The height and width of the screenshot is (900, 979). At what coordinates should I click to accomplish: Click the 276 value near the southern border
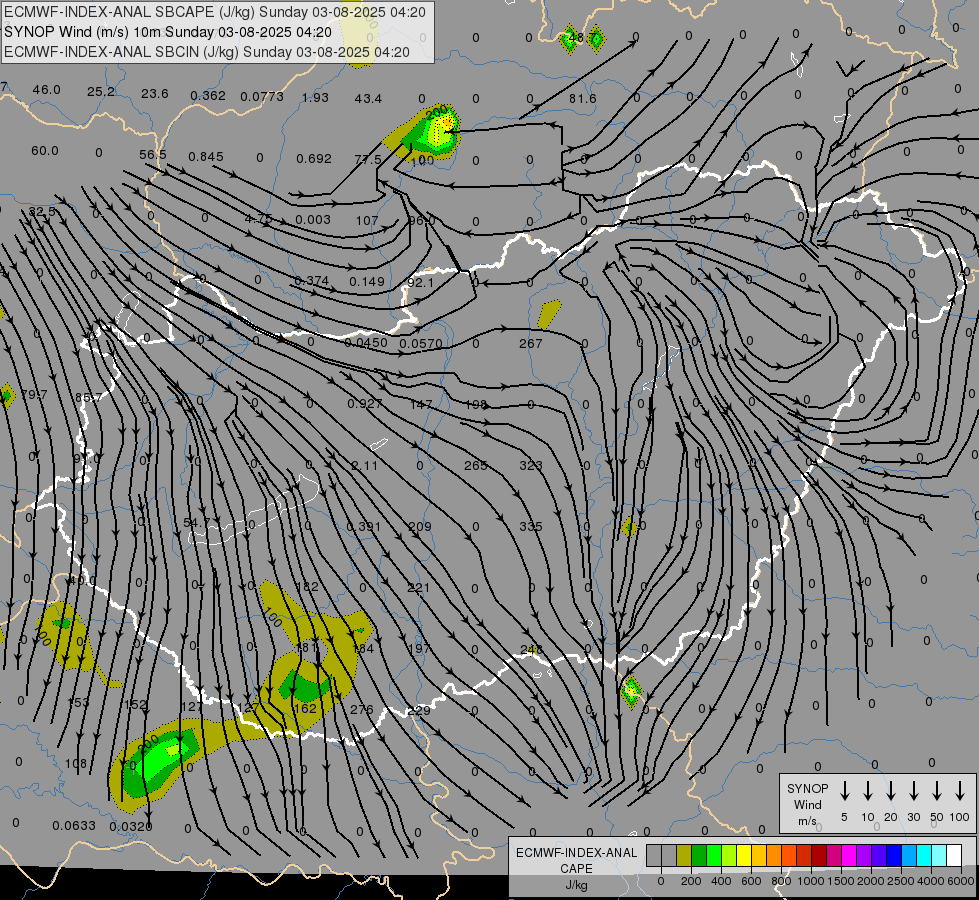pyautogui.click(x=362, y=710)
